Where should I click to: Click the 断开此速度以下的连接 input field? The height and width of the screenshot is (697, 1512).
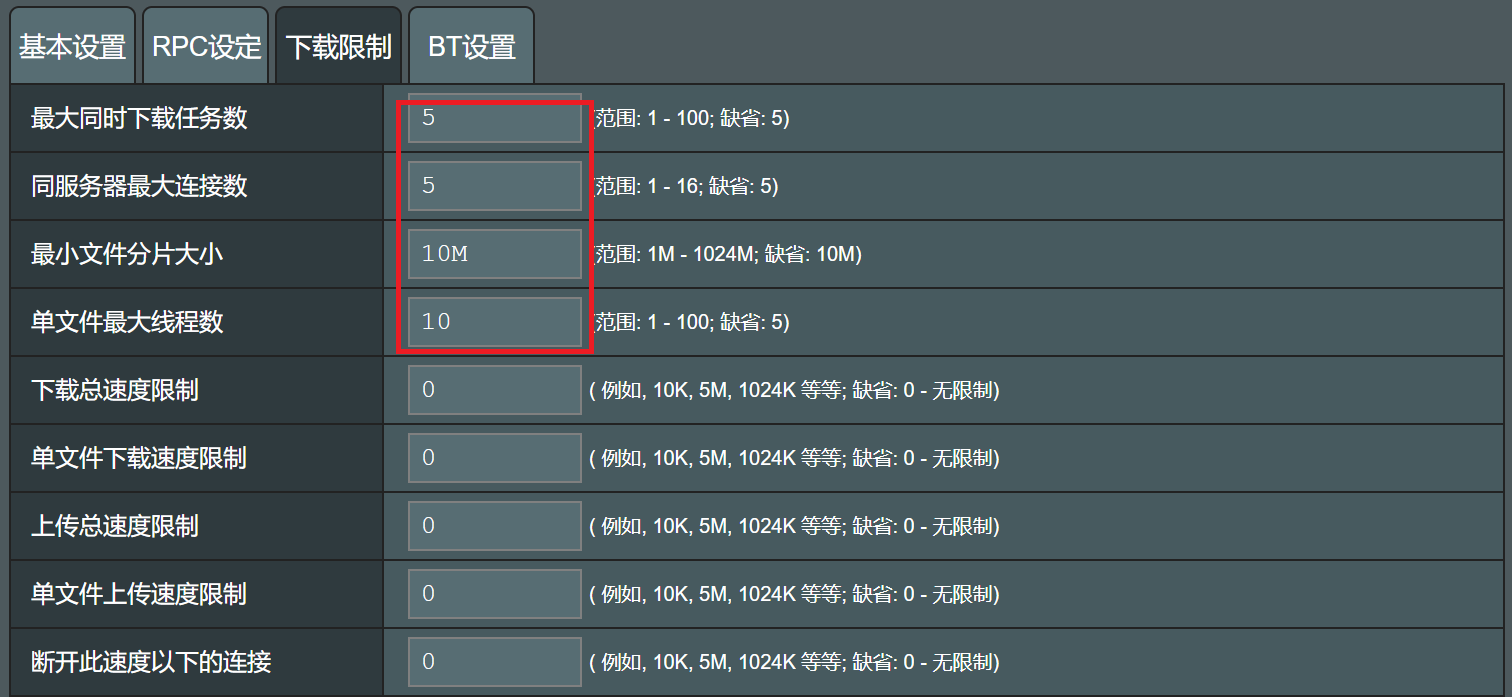pyautogui.click(x=494, y=662)
